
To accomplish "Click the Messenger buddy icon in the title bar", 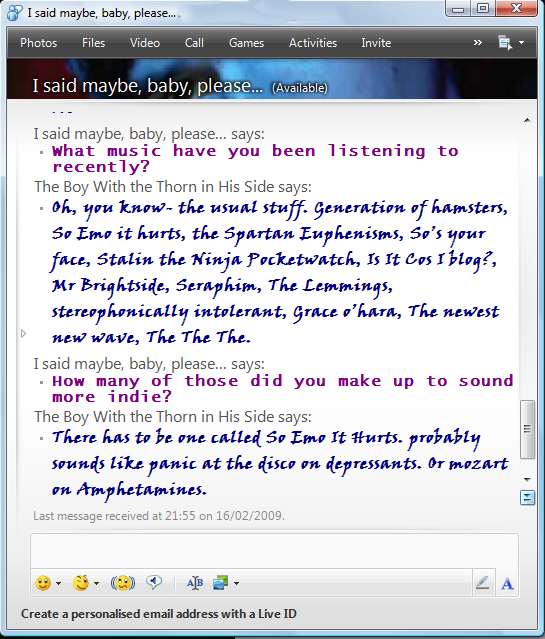I will pyautogui.click(x=15, y=13).
